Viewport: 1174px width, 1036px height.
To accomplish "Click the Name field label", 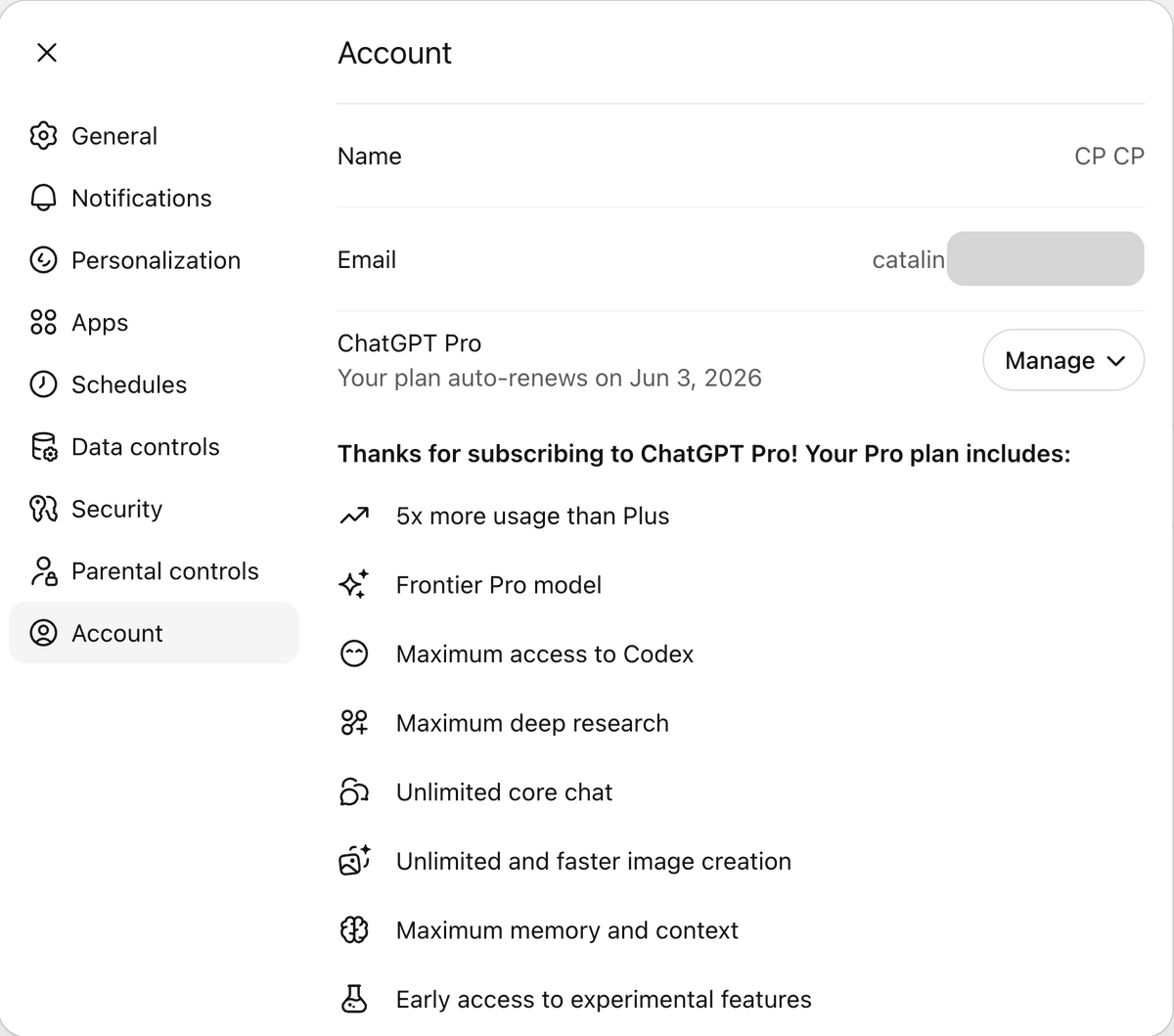I will 369,157.
